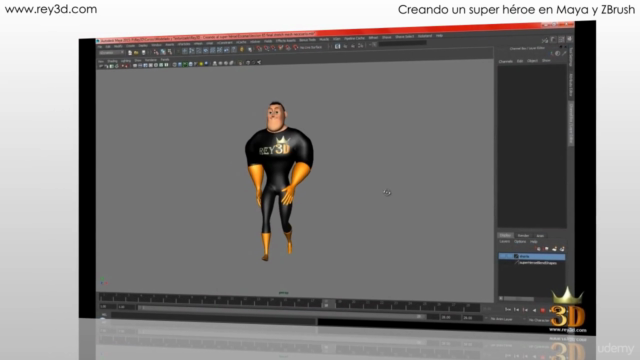
Task: Click the status line text input field
Action: pos(403,43)
